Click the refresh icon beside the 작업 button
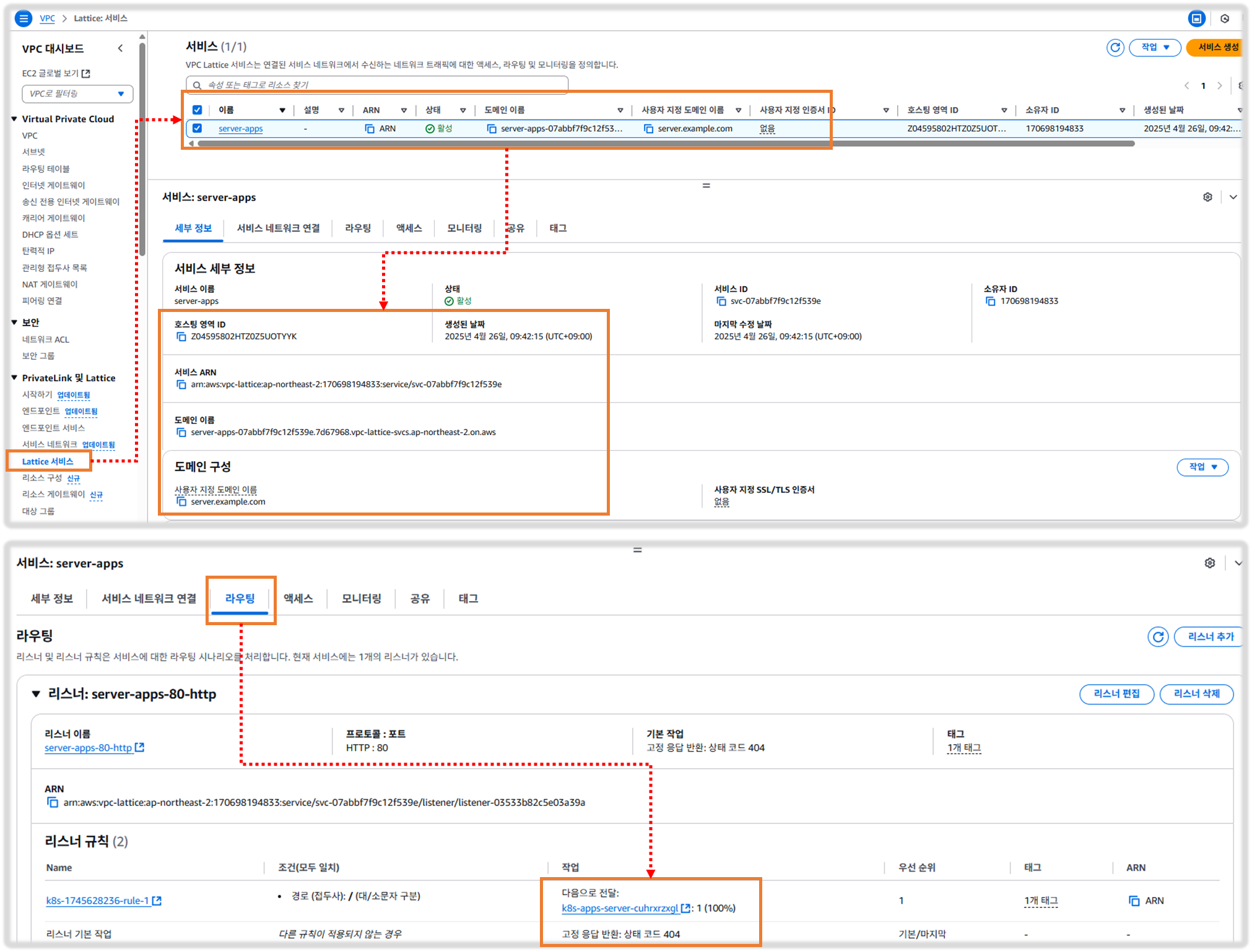 (x=1115, y=48)
